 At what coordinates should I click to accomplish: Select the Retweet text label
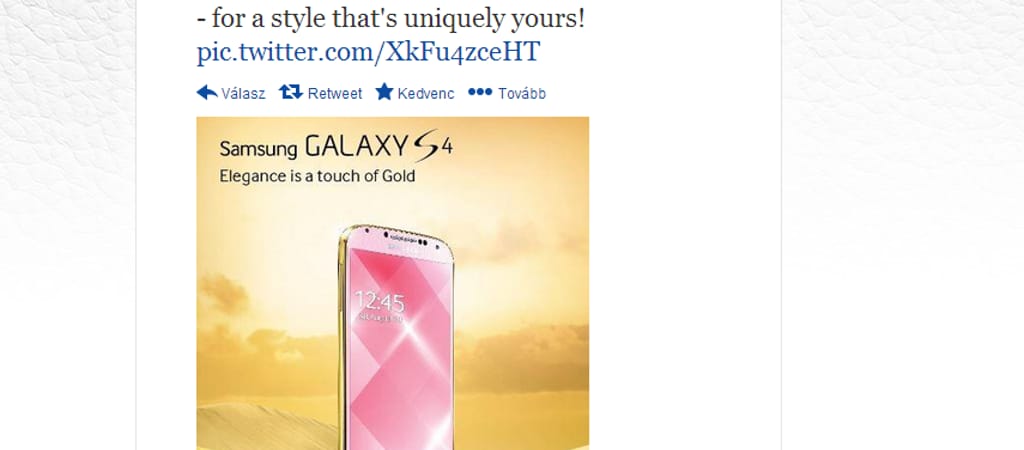click(x=334, y=93)
